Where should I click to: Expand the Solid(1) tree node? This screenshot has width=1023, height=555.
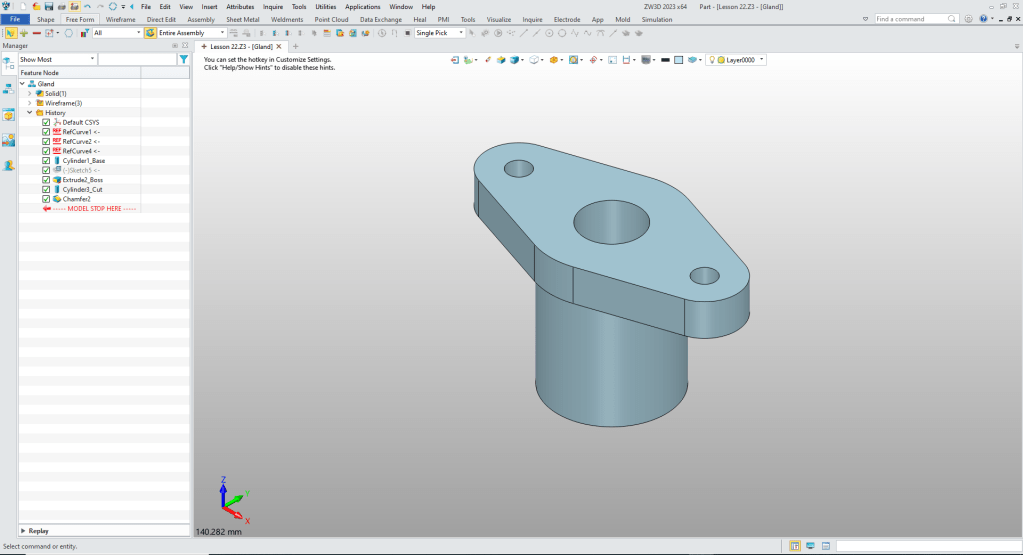(x=30, y=94)
